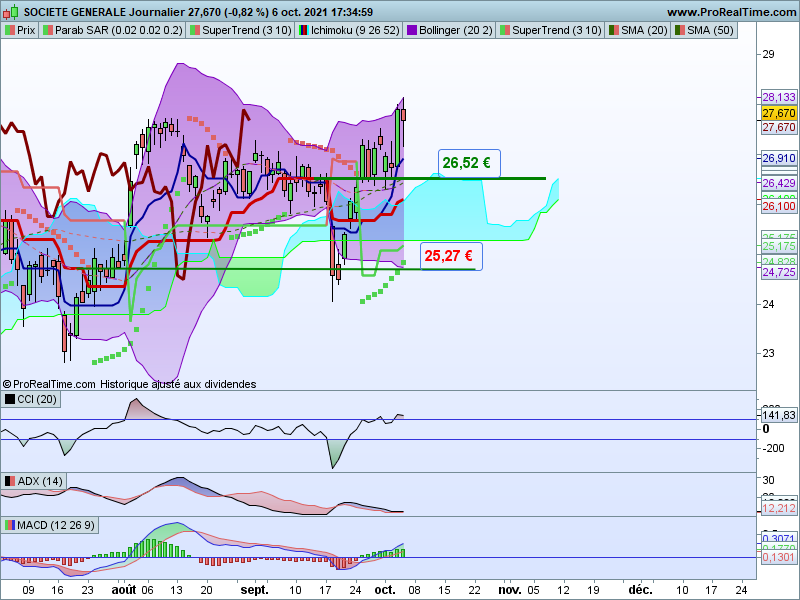The height and width of the screenshot is (600, 800).
Task: Select the Bollinger (20 2) label
Action: [456, 30]
